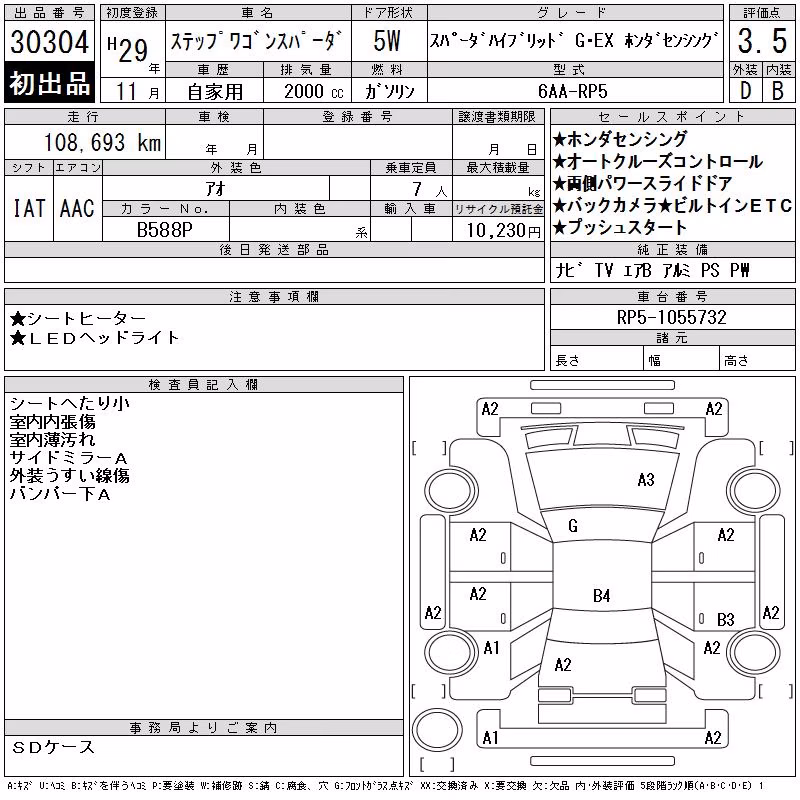Click the spare tire circle on diagram
The image size is (800, 800).
437,729
